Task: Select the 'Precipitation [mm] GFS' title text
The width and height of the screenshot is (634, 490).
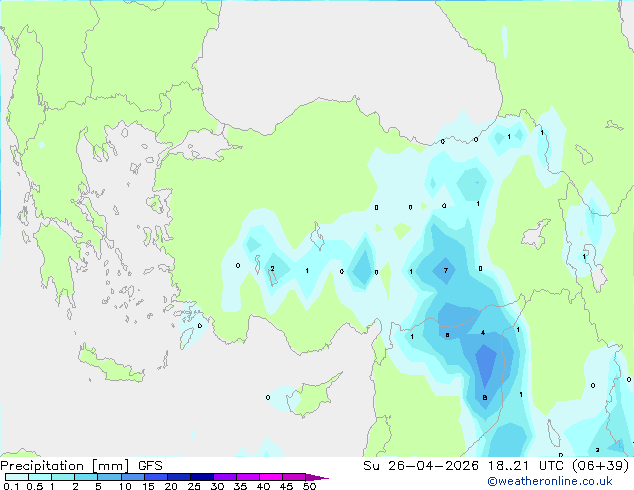Action: coord(81,466)
